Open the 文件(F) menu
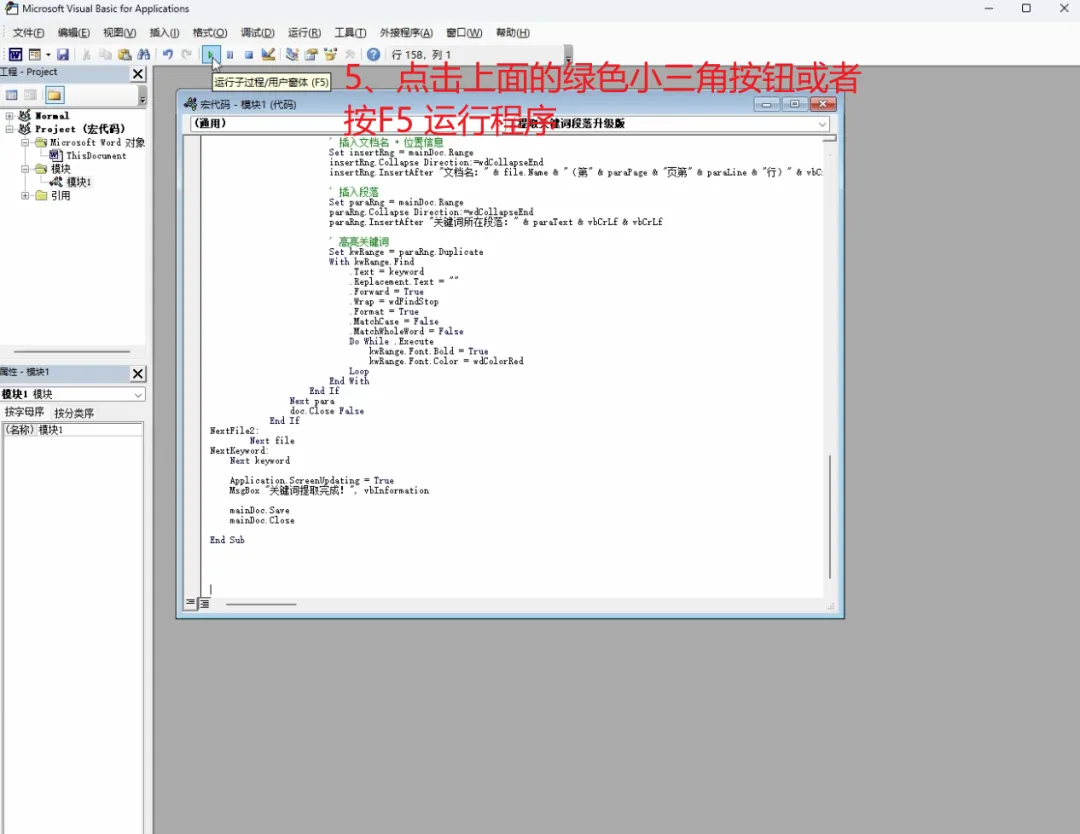The width and height of the screenshot is (1080, 834). click(x=28, y=32)
